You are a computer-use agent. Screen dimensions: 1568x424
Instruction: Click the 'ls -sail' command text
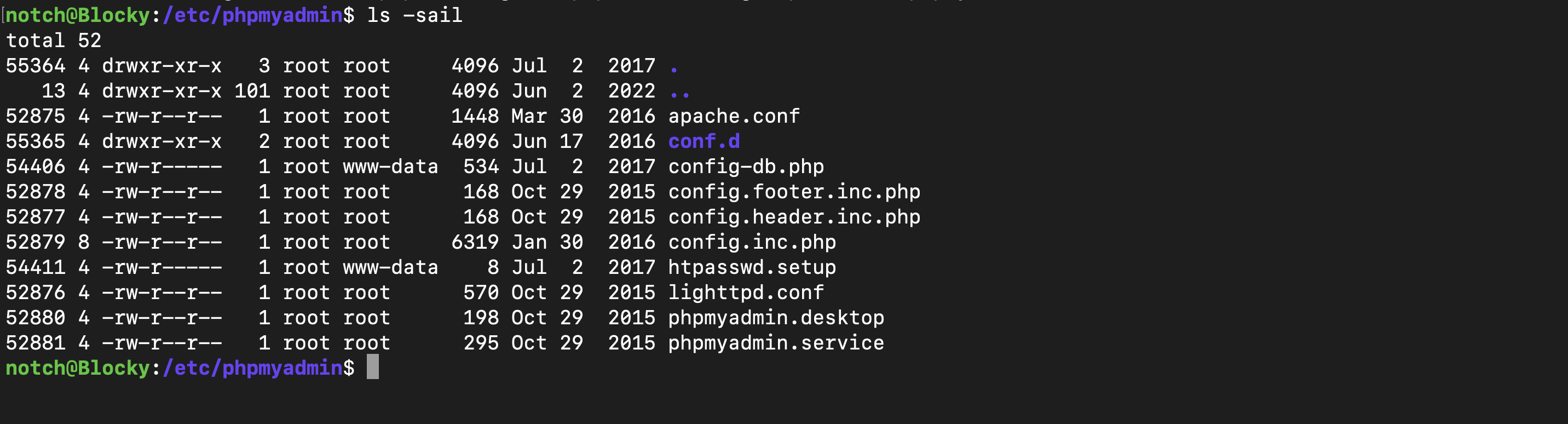[414, 15]
